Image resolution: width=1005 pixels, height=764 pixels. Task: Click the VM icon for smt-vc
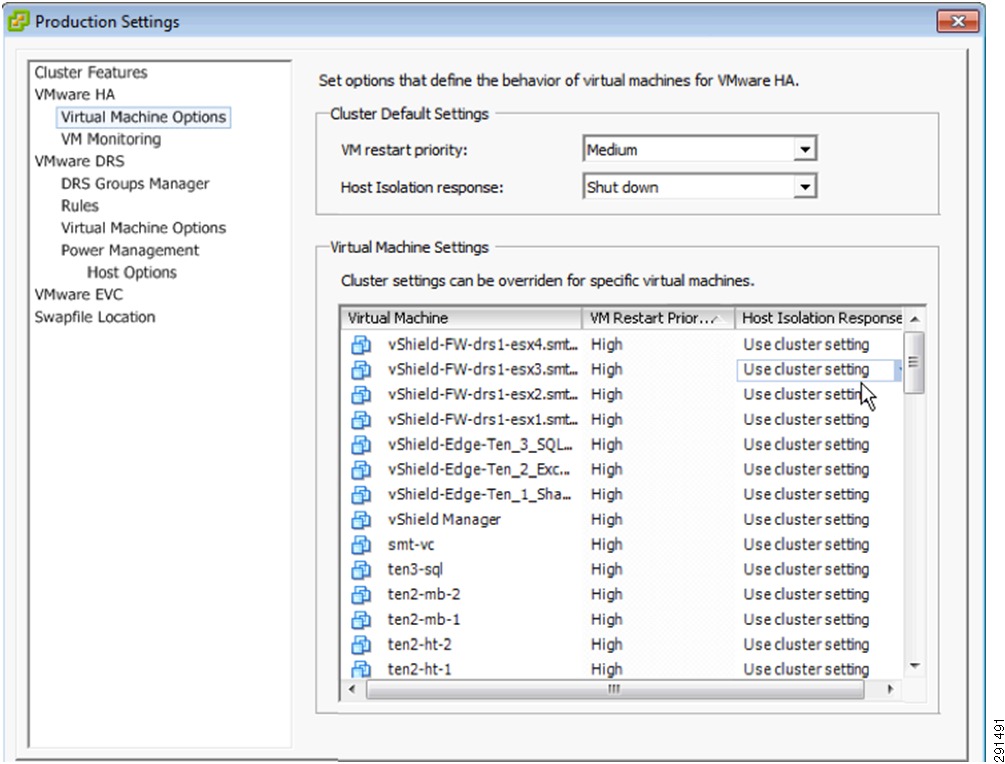361,545
